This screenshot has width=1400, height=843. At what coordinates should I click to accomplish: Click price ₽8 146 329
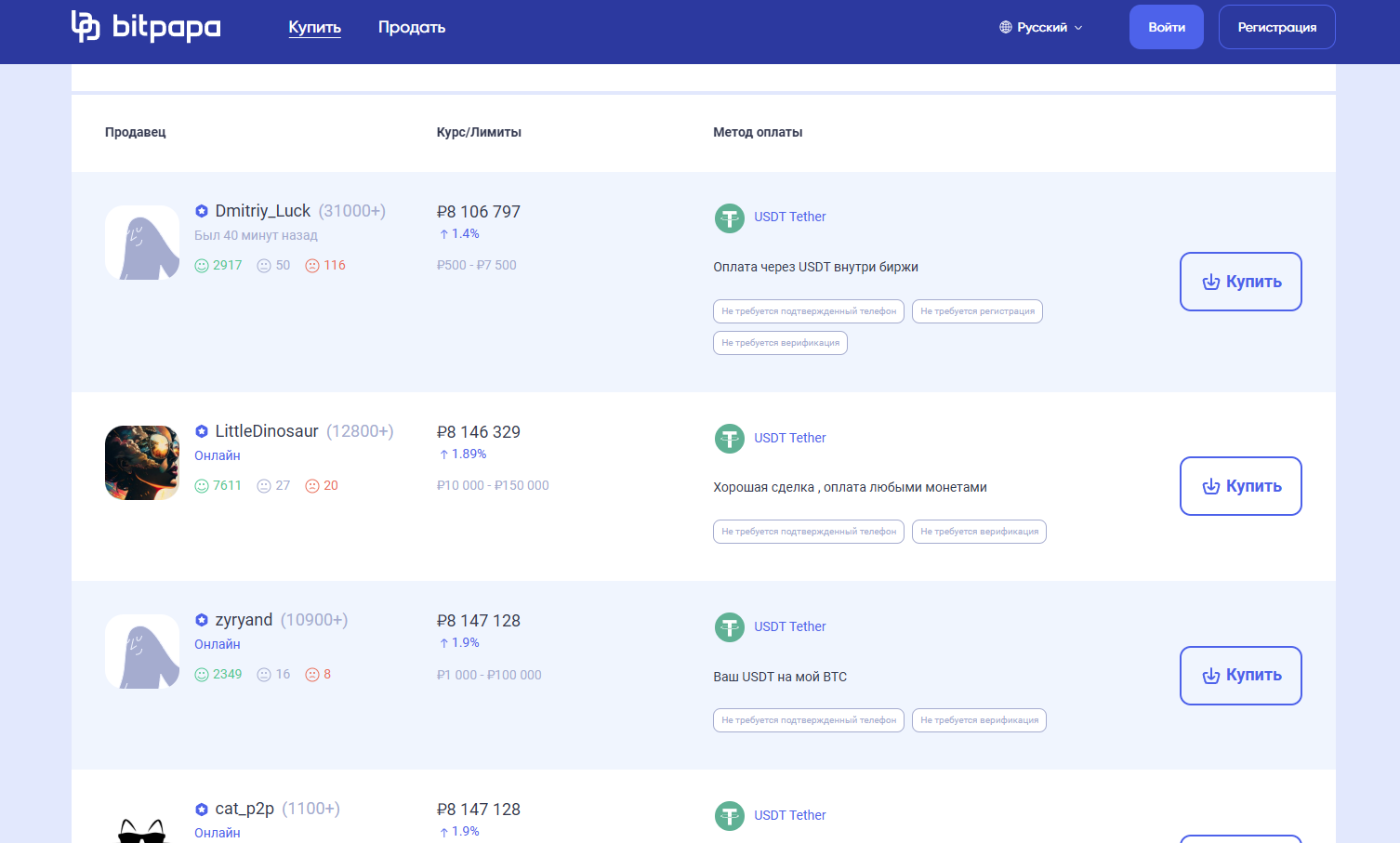point(479,432)
